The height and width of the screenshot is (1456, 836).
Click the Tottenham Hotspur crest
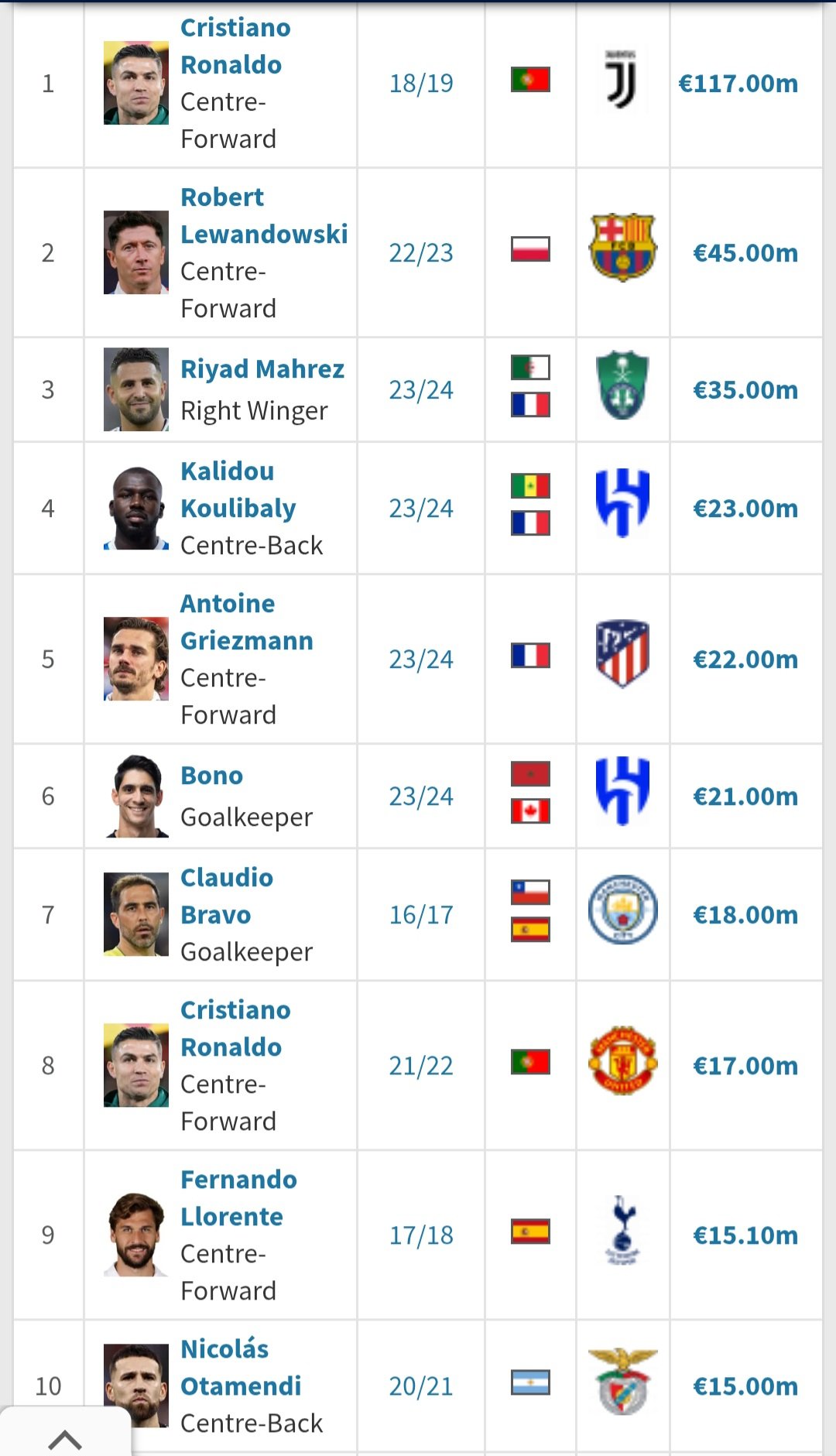(622, 1230)
